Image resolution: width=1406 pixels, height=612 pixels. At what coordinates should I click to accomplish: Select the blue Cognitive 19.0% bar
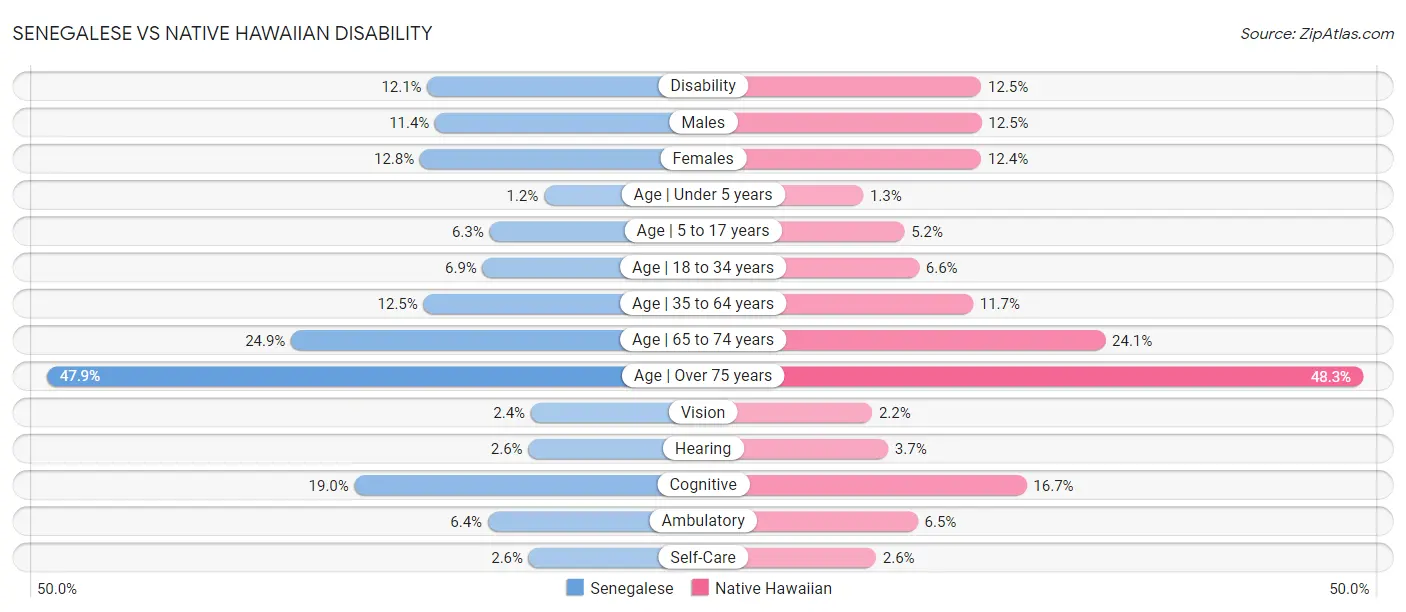505,485
